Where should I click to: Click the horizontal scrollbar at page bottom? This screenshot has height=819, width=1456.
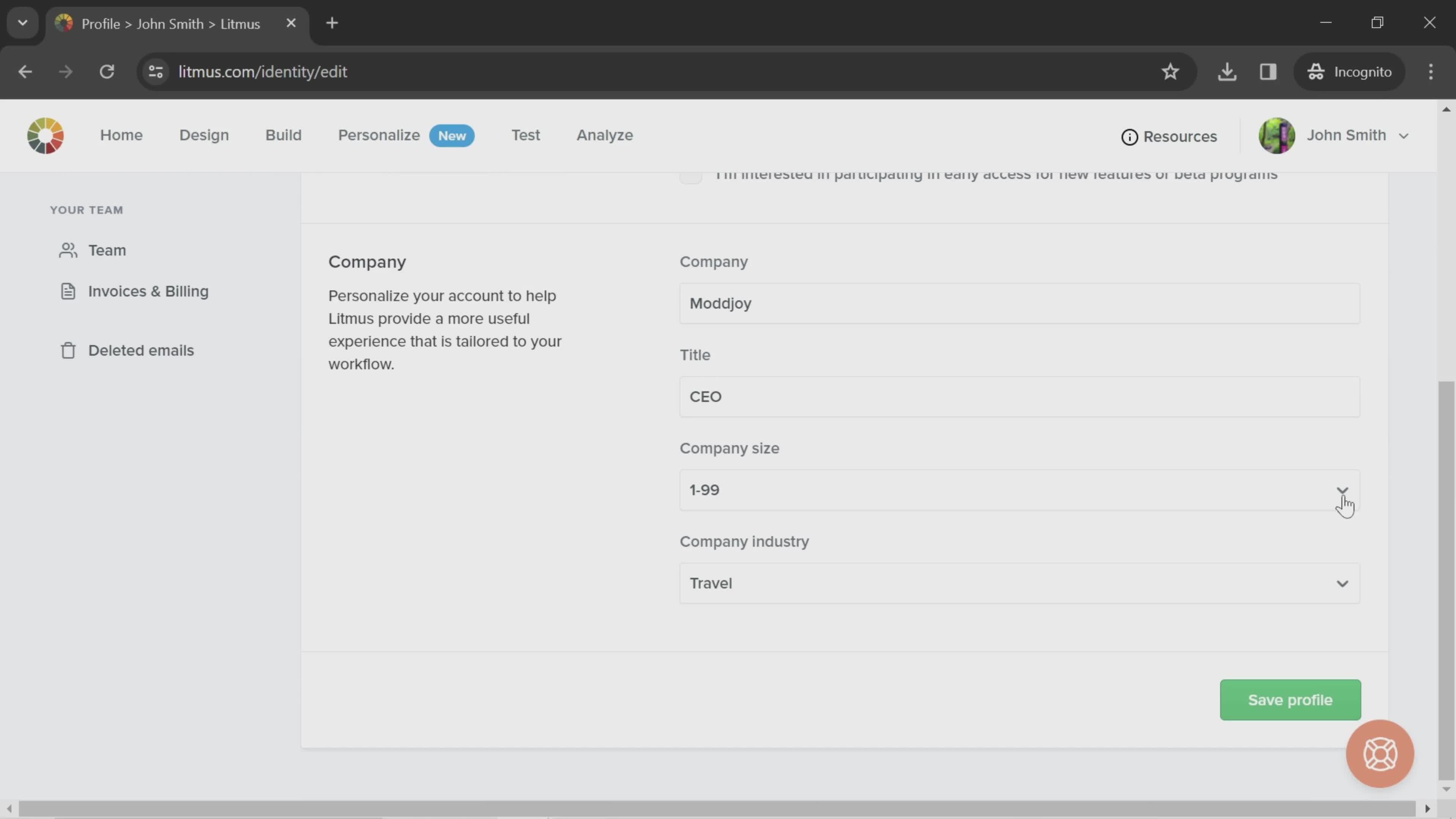click(x=717, y=808)
